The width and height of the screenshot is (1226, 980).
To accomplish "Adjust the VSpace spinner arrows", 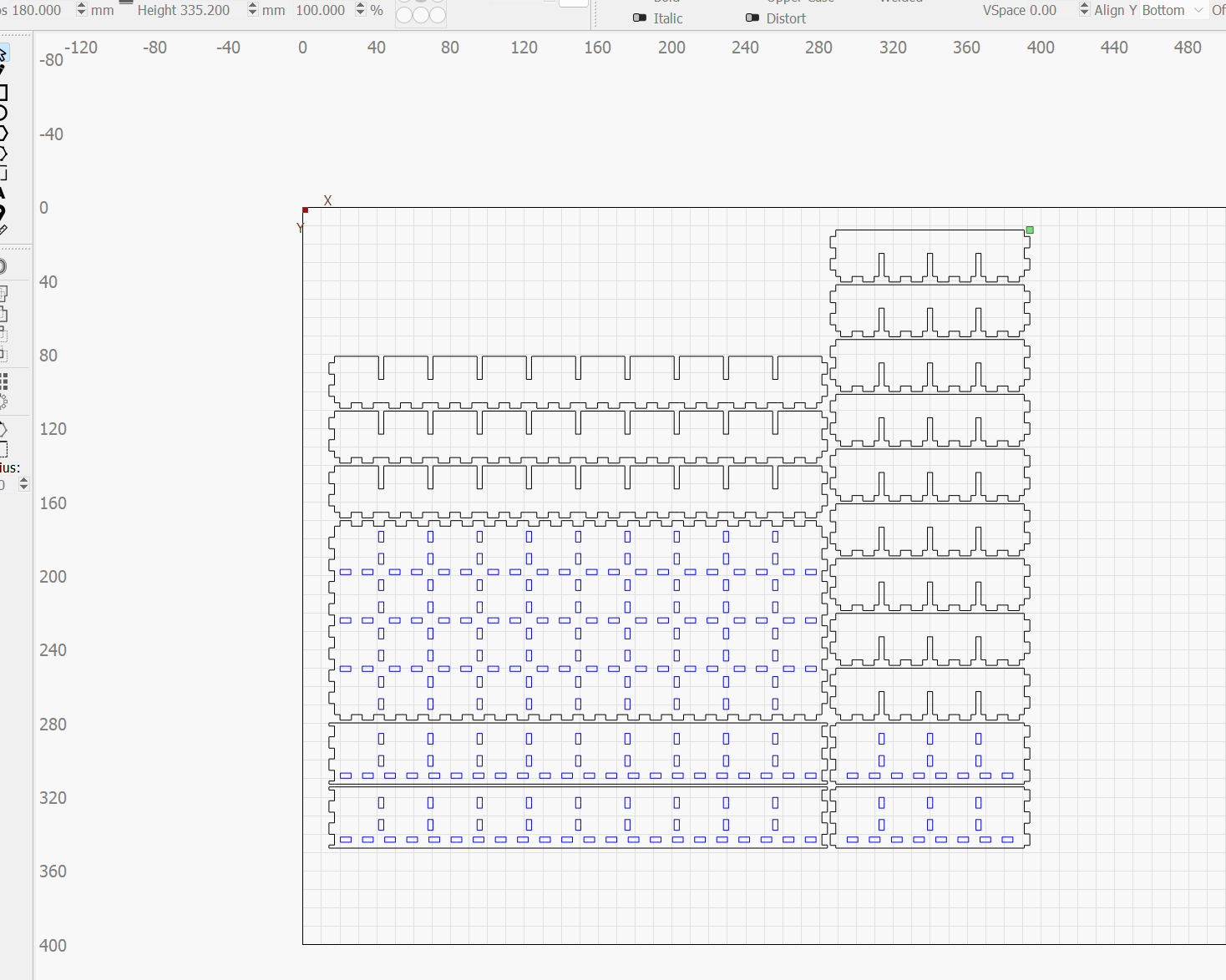I will point(1084,10).
